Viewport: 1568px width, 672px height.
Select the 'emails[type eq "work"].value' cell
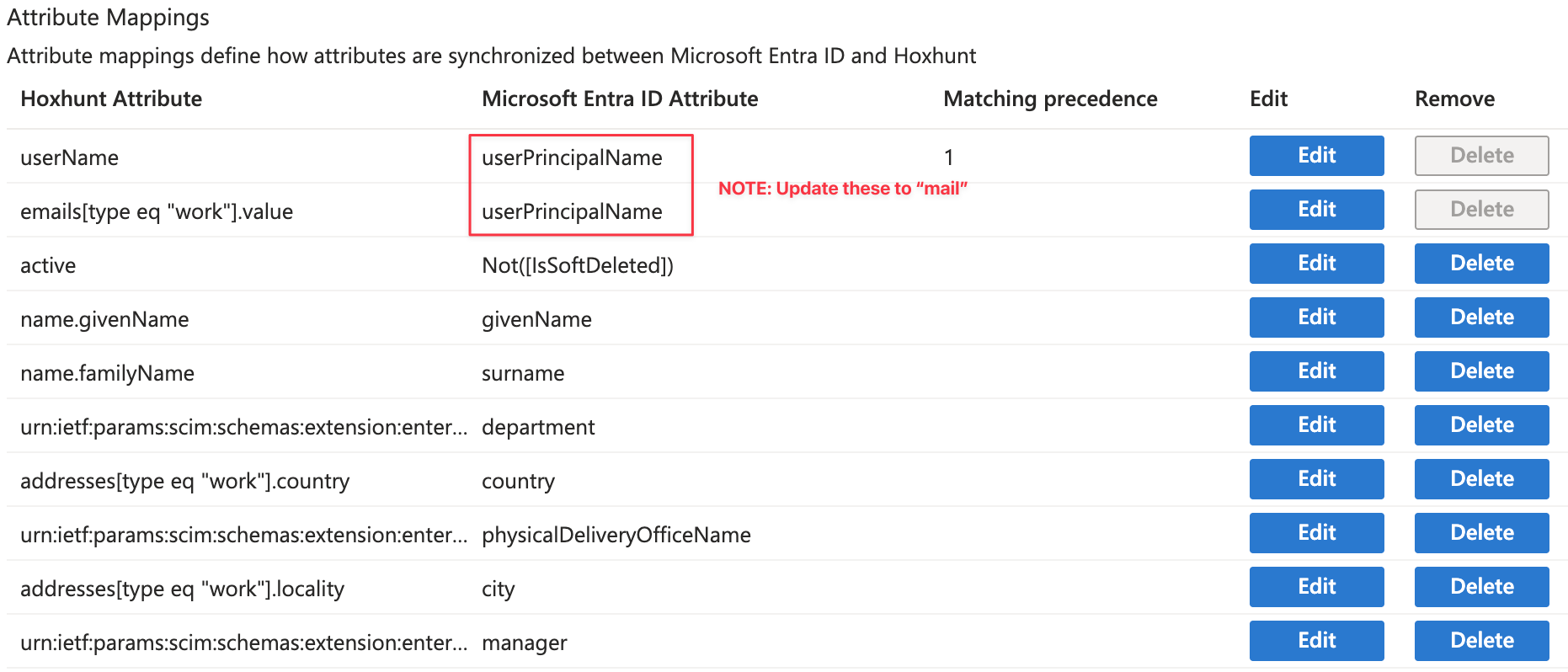157,211
